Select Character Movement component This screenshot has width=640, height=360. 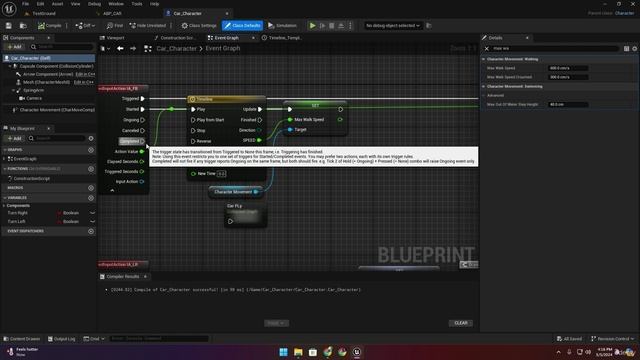point(57,110)
